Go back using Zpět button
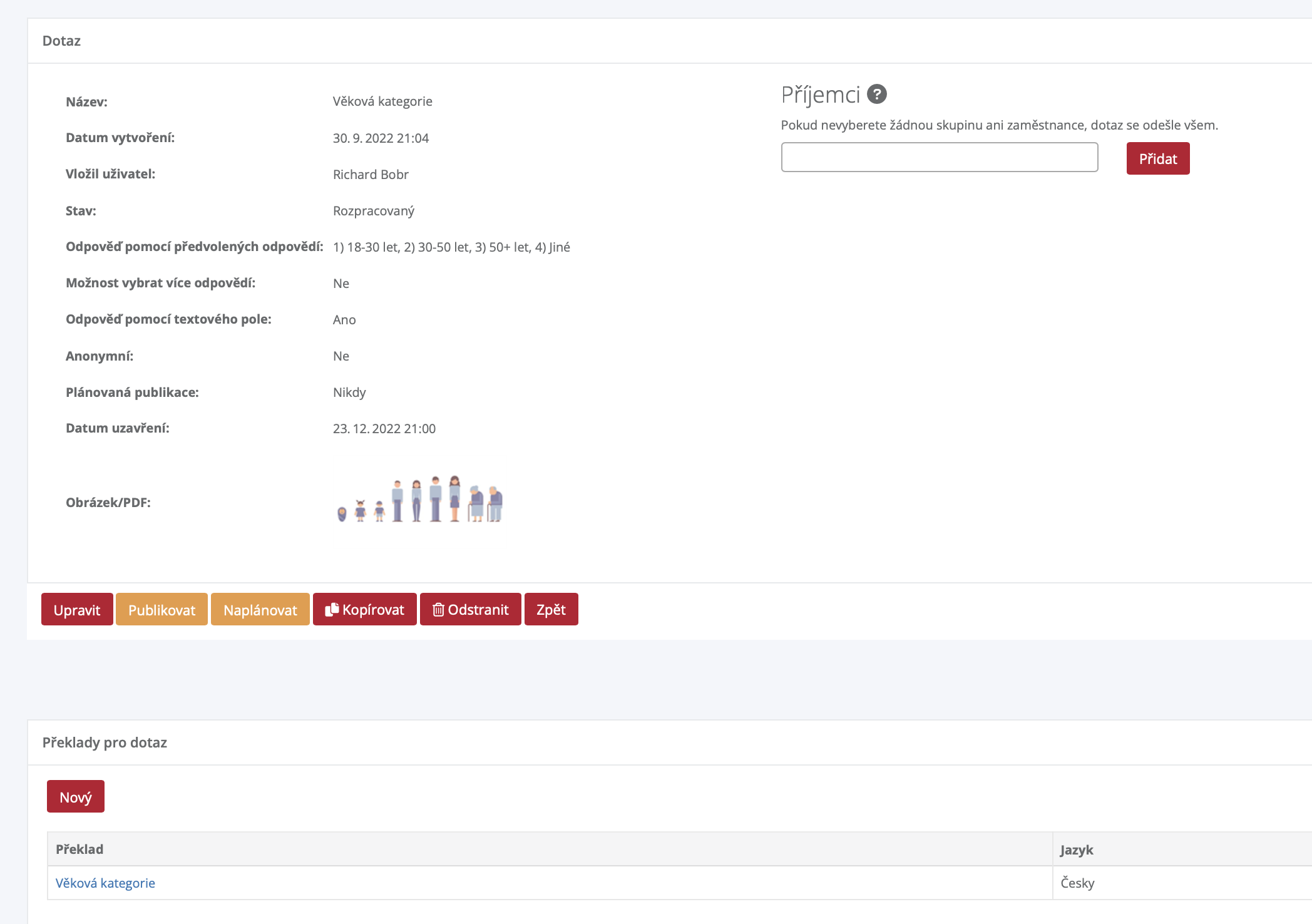The image size is (1312, 924). coord(551,609)
